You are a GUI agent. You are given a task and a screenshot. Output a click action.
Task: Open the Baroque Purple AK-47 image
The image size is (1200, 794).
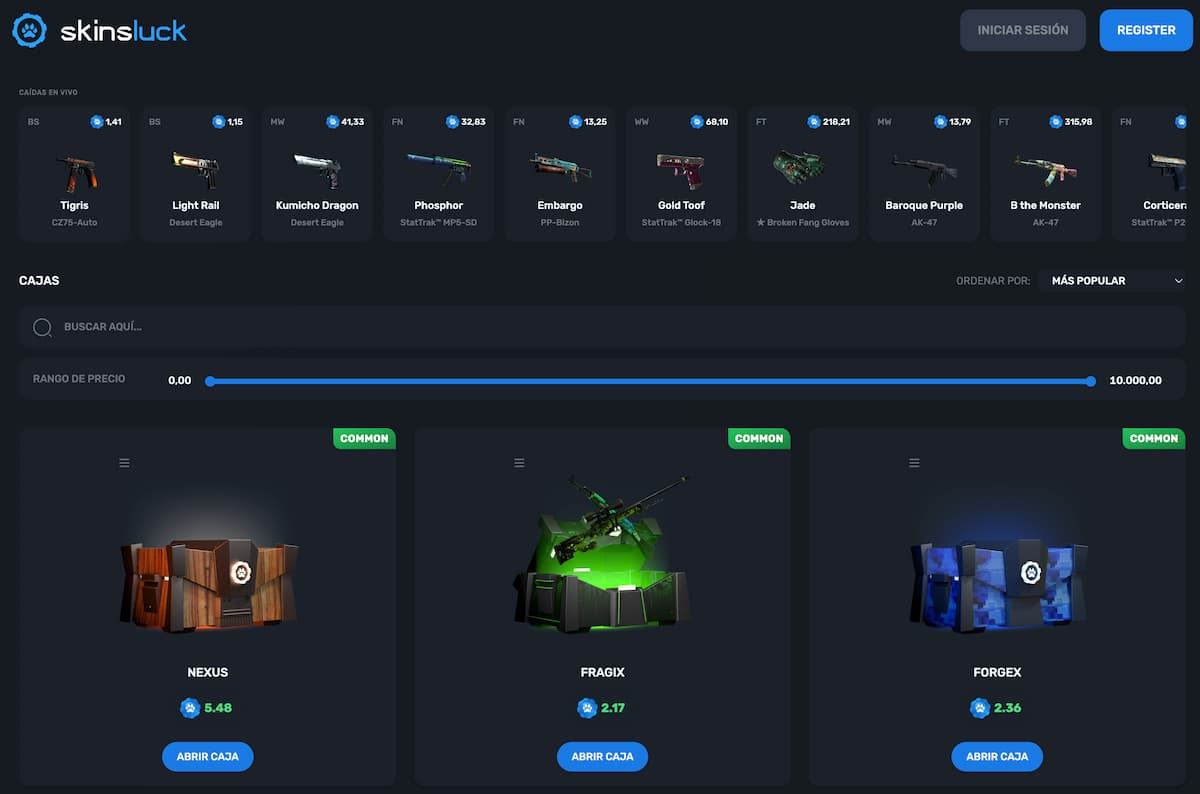pos(924,169)
